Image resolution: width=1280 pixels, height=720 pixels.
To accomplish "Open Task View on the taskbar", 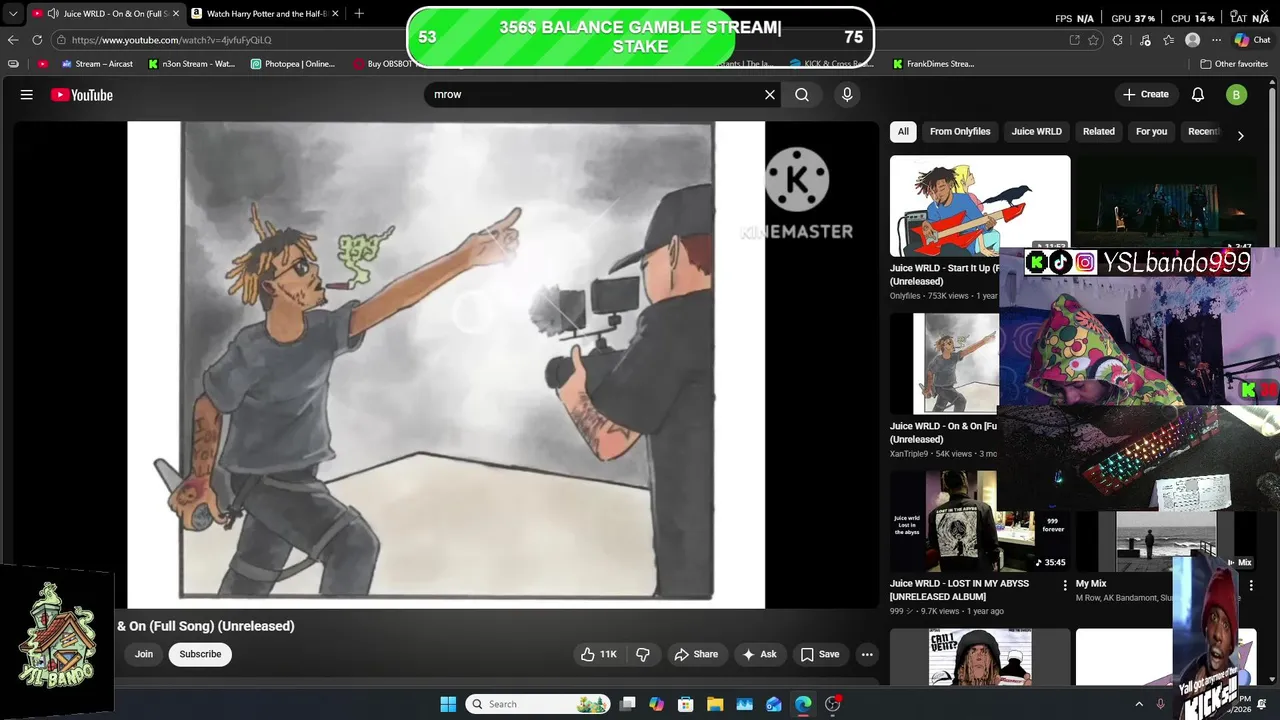I will (627, 704).
